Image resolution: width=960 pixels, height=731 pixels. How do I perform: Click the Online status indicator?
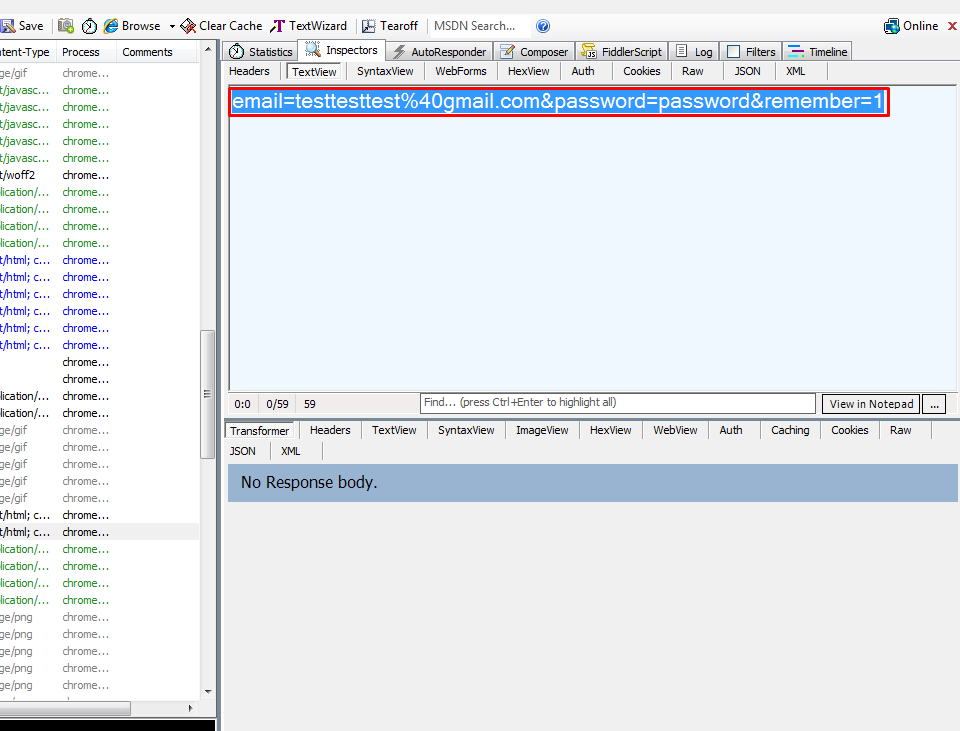point(911,26)
